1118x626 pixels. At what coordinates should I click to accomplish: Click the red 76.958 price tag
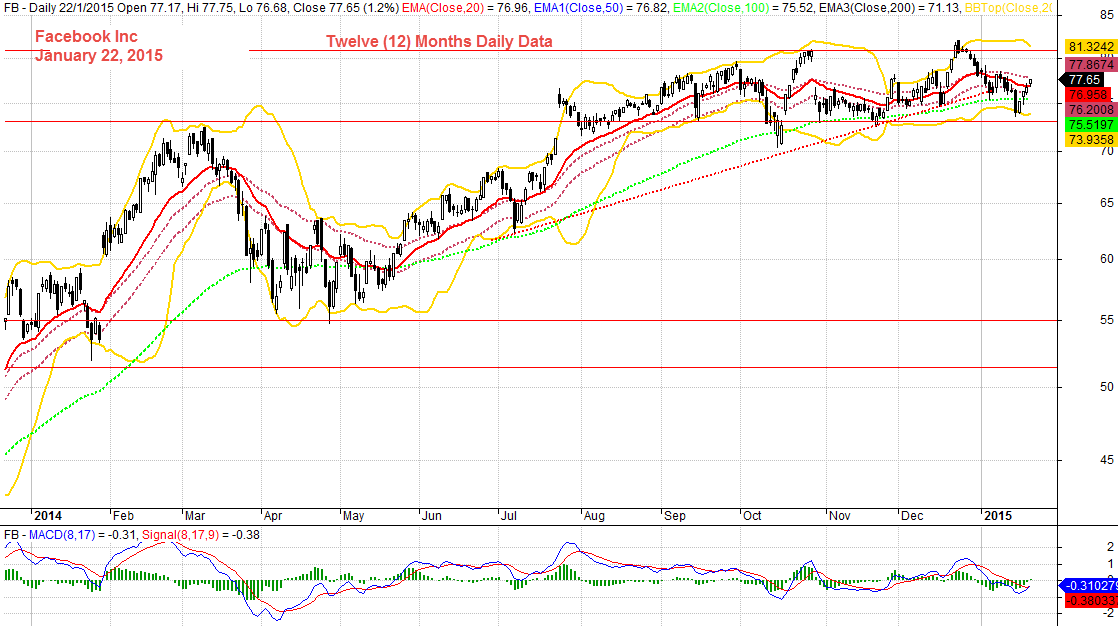(x=1088, y=95)
